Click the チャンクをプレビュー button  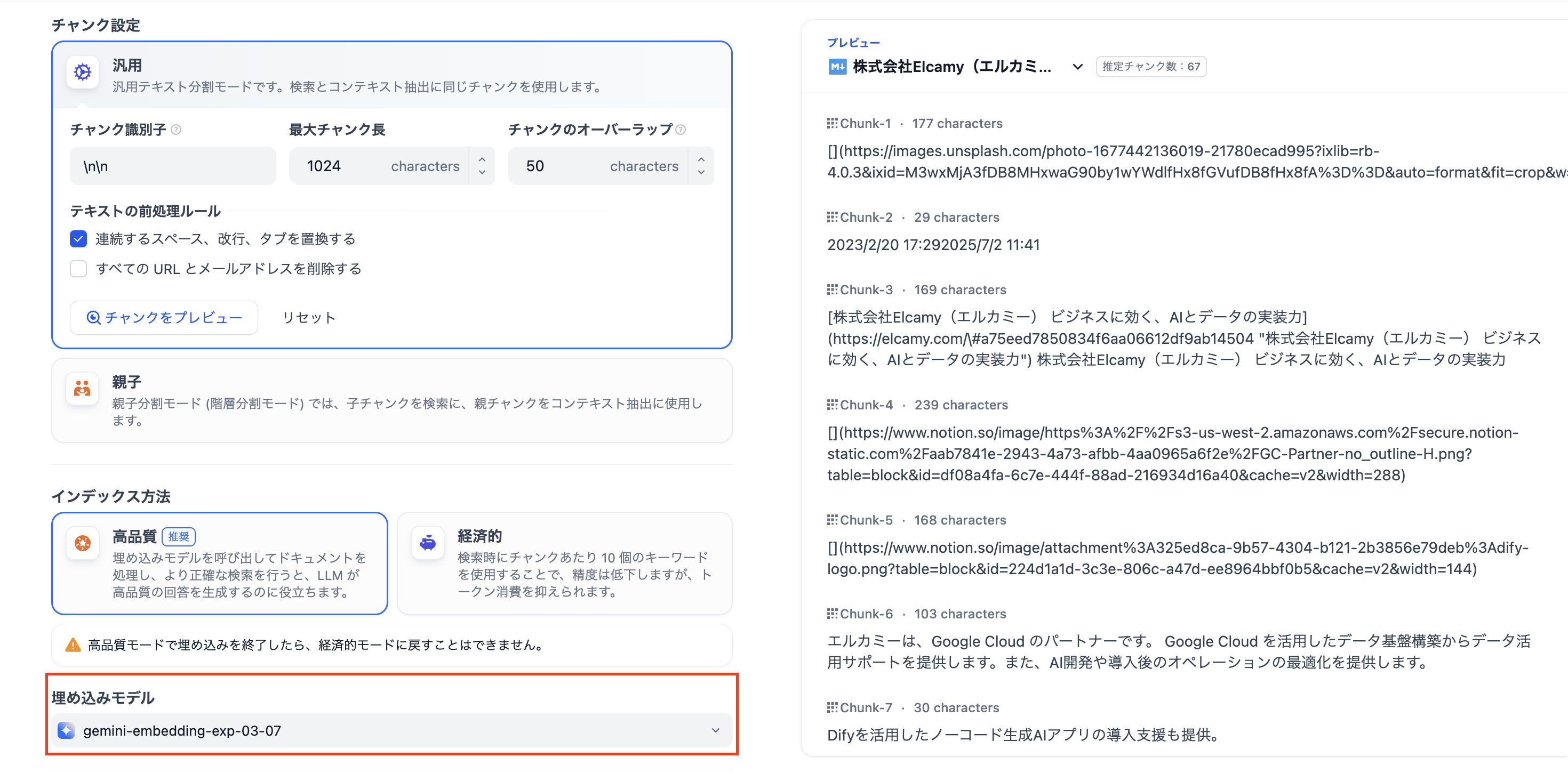(x=164, y=317)
